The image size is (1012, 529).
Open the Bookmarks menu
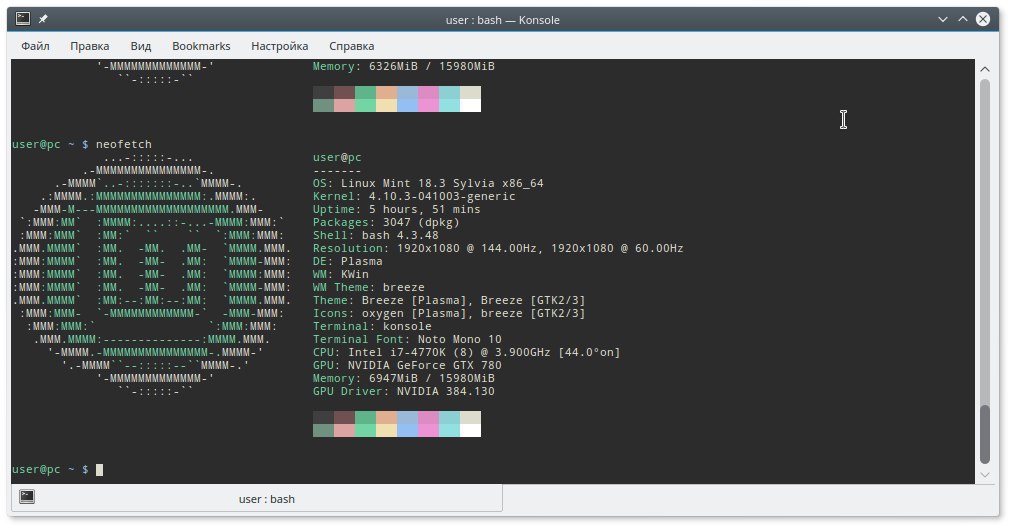[x=201, y=46]
